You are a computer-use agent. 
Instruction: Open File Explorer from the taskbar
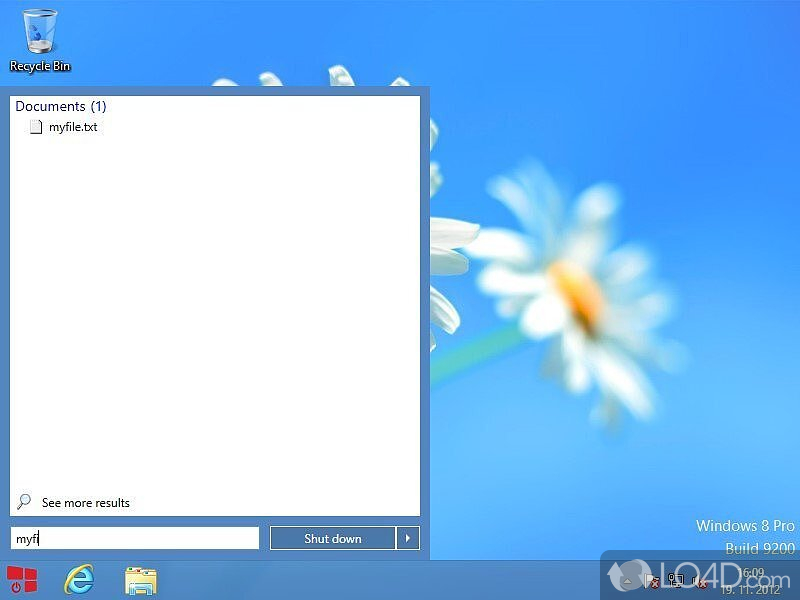[x=141, y=581]
